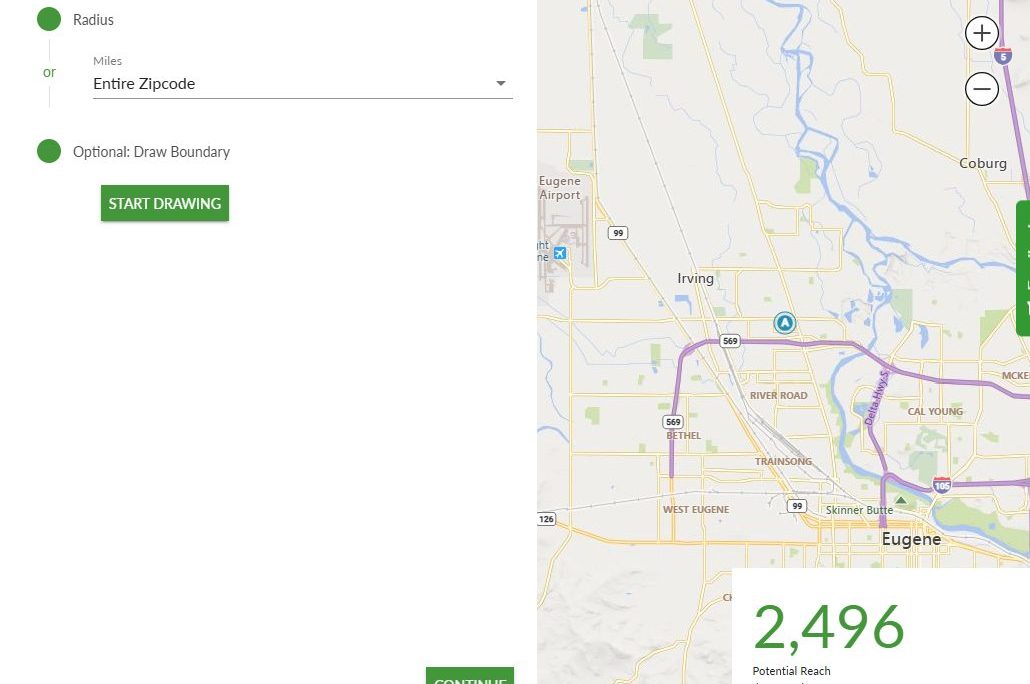Zoom in on the map

coord(981,33)
